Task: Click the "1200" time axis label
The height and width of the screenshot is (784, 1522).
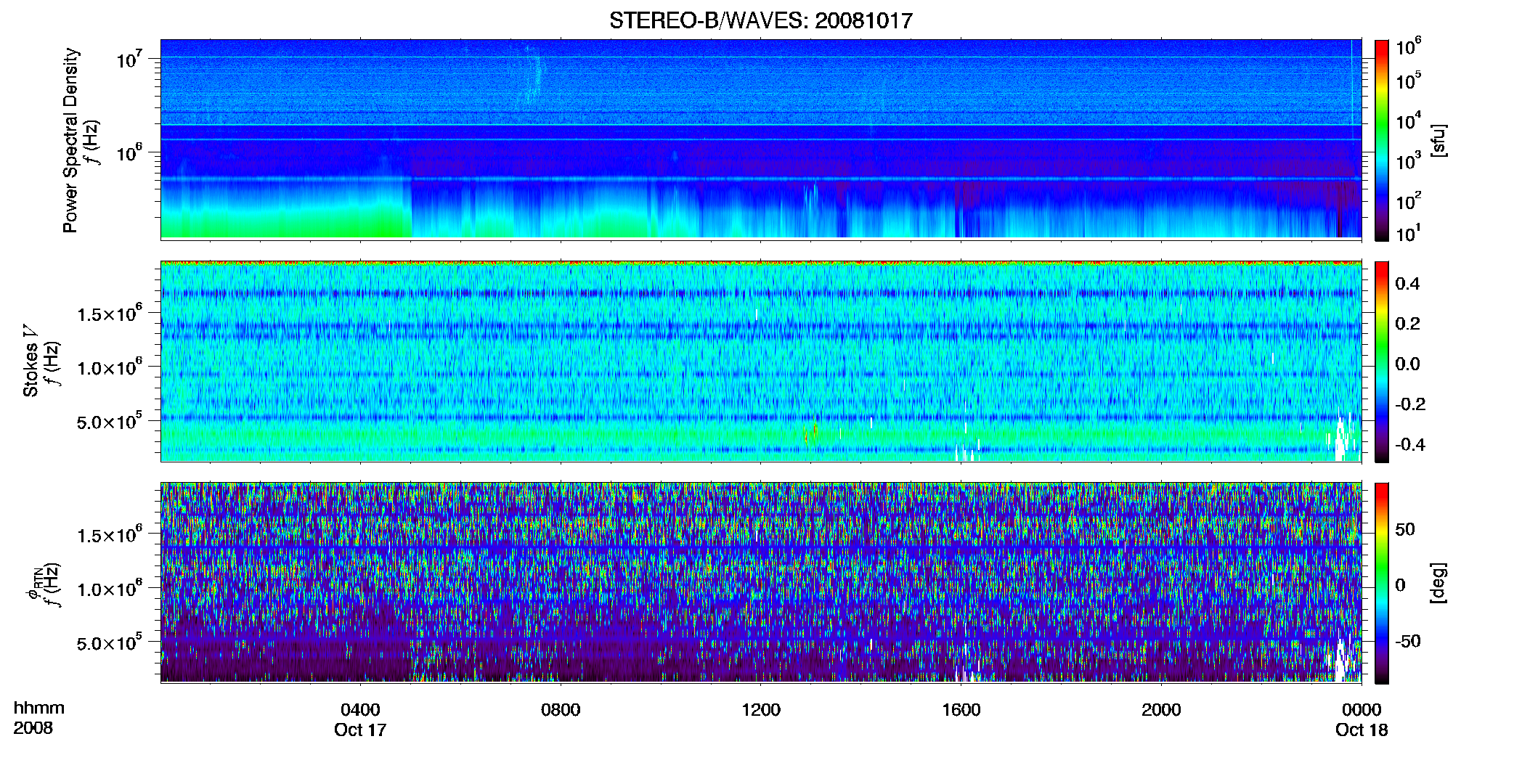Action: tap(761, 710)
